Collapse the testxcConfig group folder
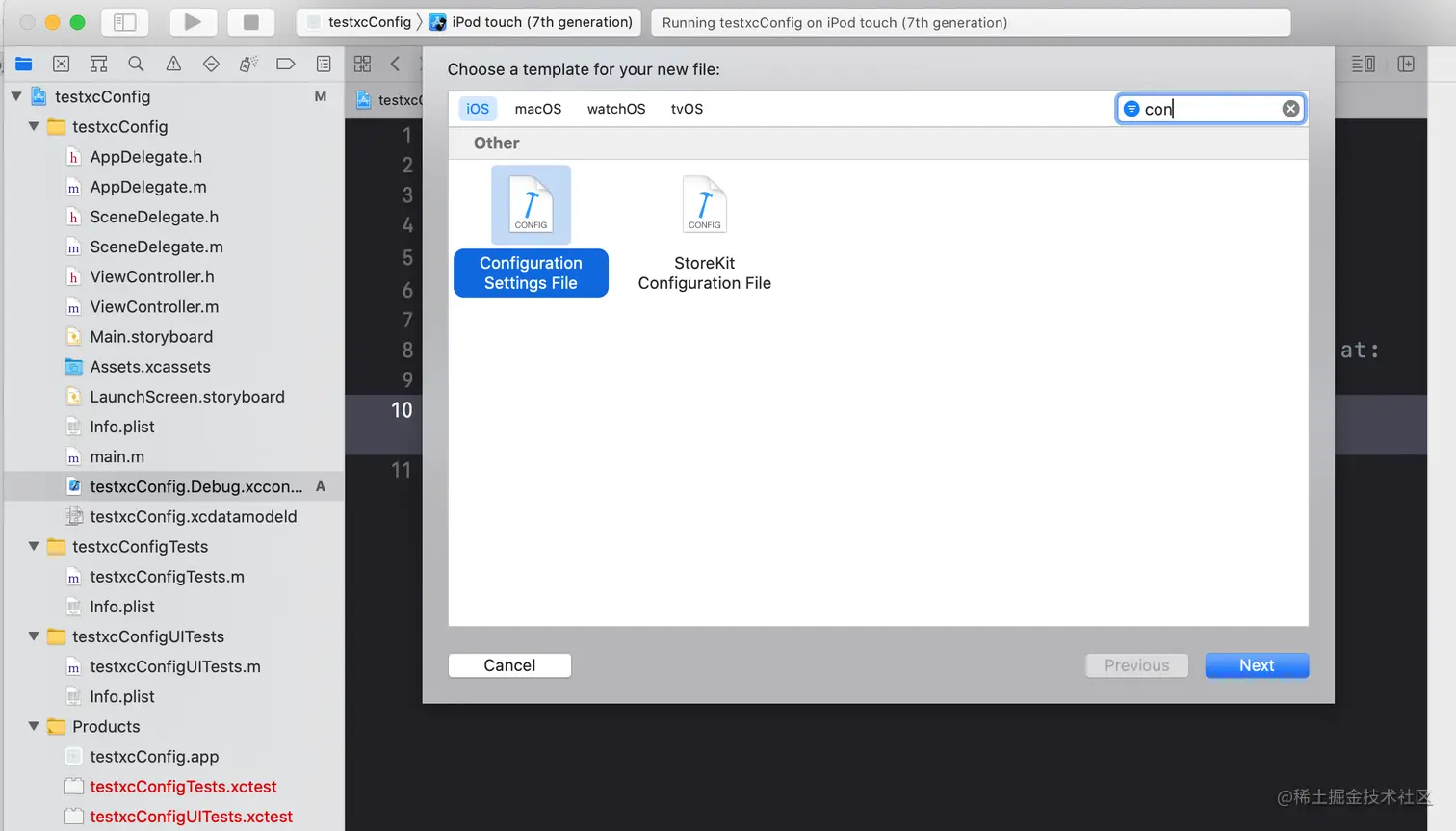Image resolution: width=1456 pixels, height=831 pixels. (x=34, y=126)
